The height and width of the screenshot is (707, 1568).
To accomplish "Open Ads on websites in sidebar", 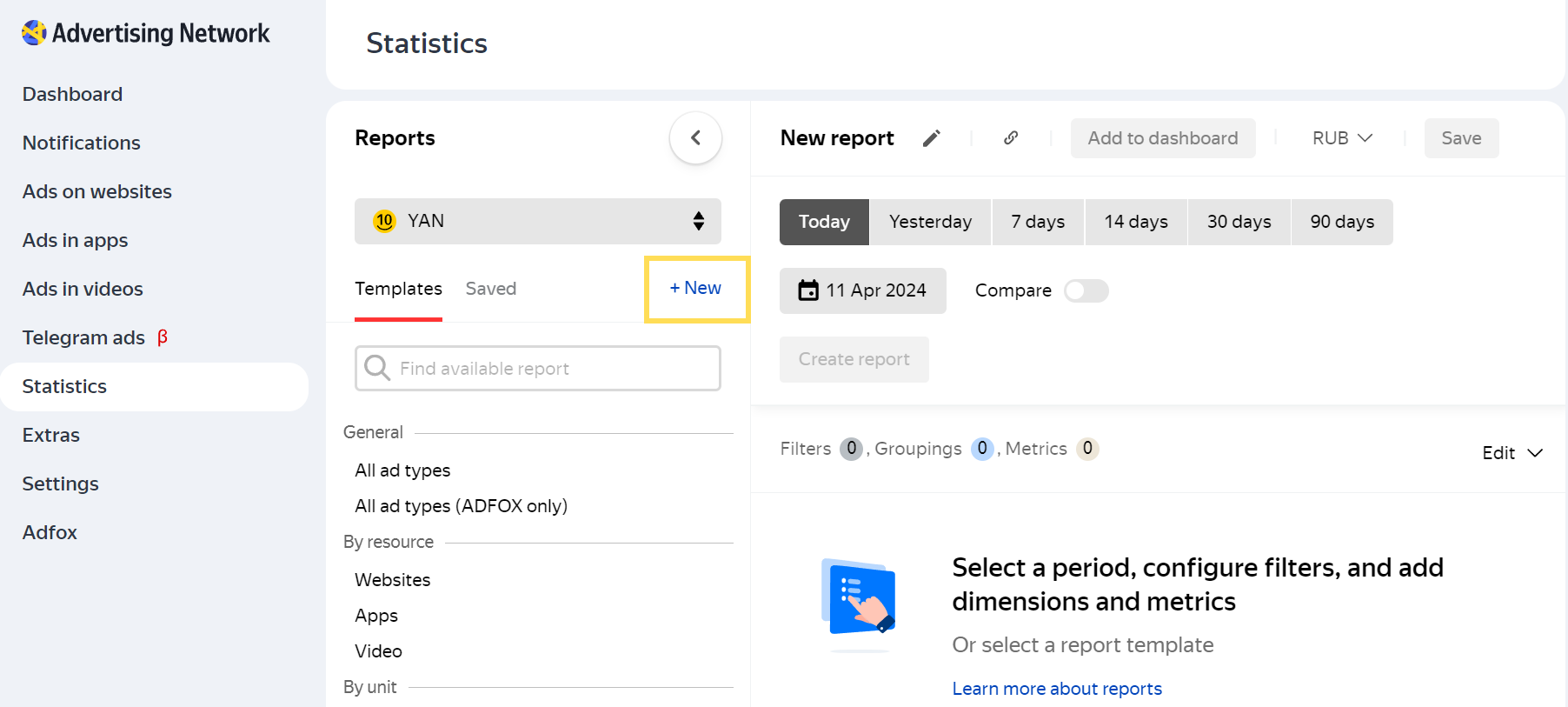I will 97,191.
